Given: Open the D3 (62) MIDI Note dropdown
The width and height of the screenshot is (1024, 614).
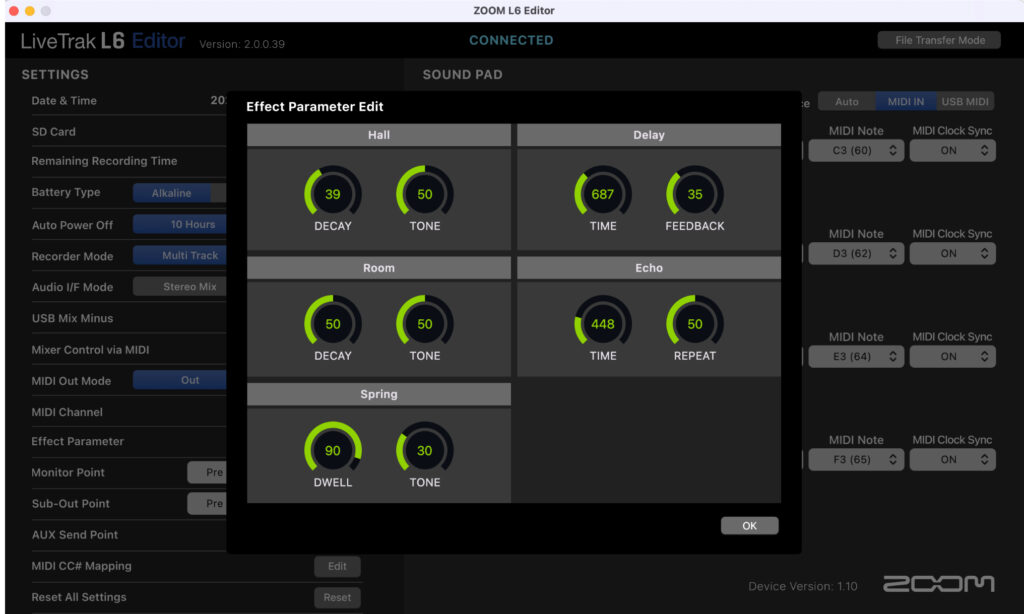Looking at the screenshot, I should (856, 253).
